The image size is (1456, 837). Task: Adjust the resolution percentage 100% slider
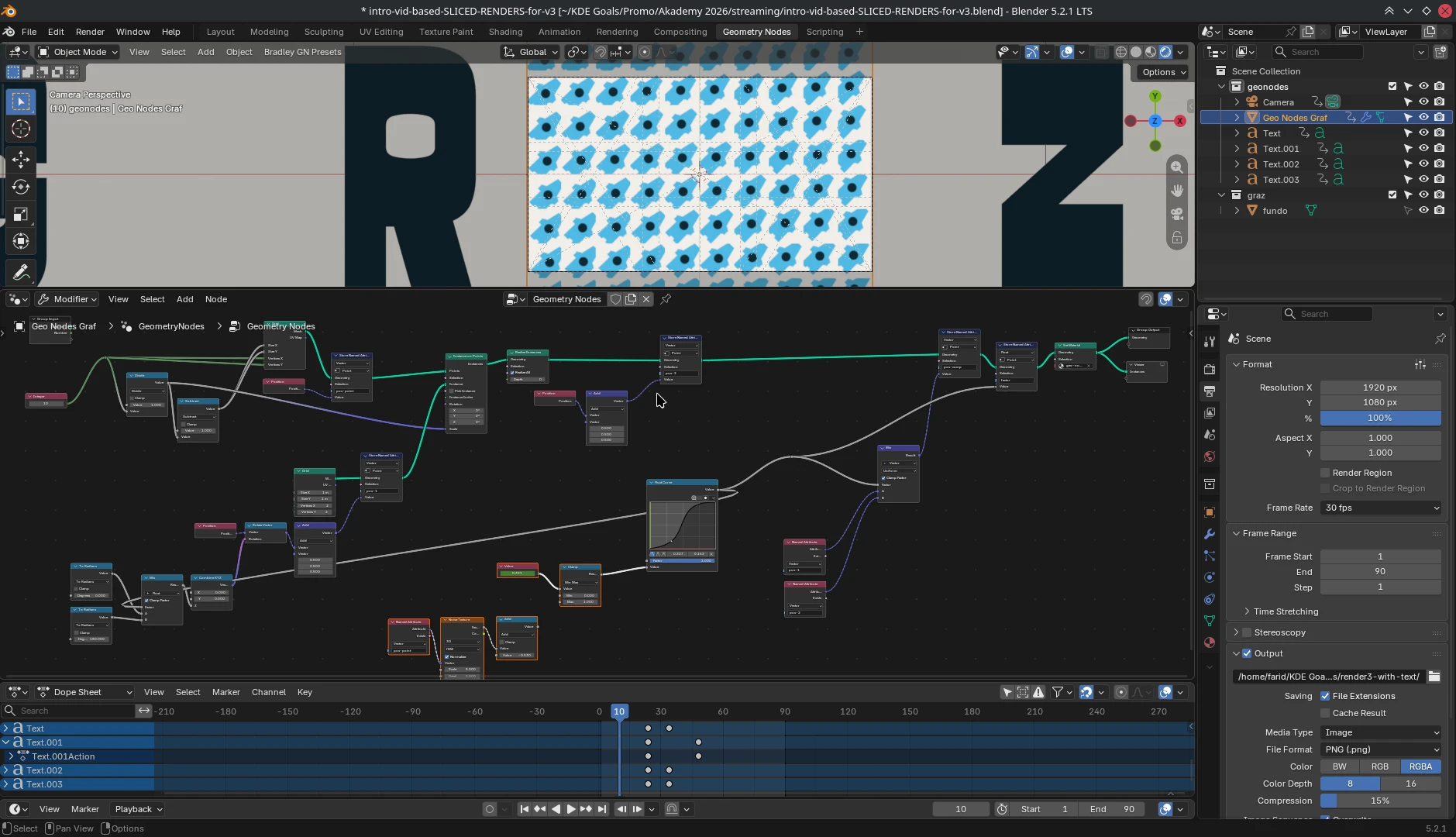coord(1380,418)
